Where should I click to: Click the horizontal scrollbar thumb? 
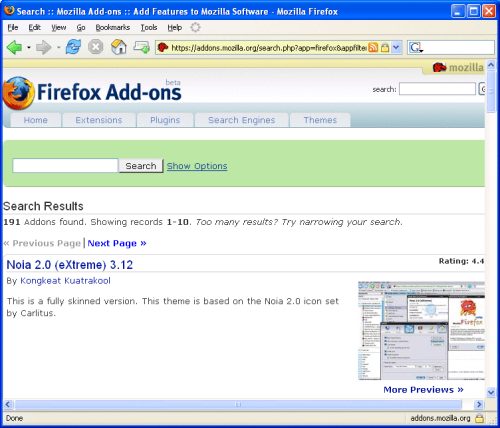point(238,404)
